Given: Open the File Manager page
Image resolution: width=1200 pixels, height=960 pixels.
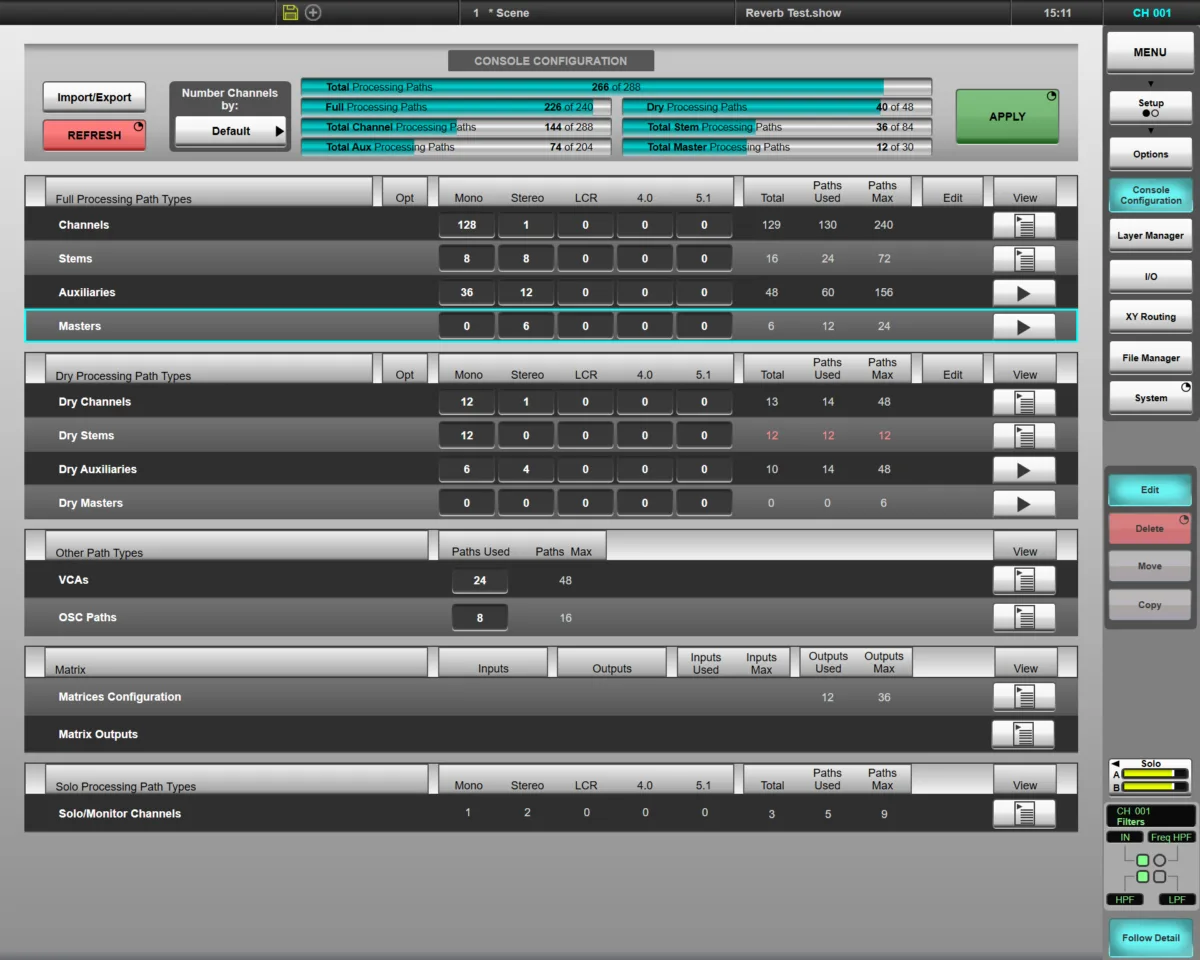Looking at the screenshot, I should click(x=1150, y=357).
